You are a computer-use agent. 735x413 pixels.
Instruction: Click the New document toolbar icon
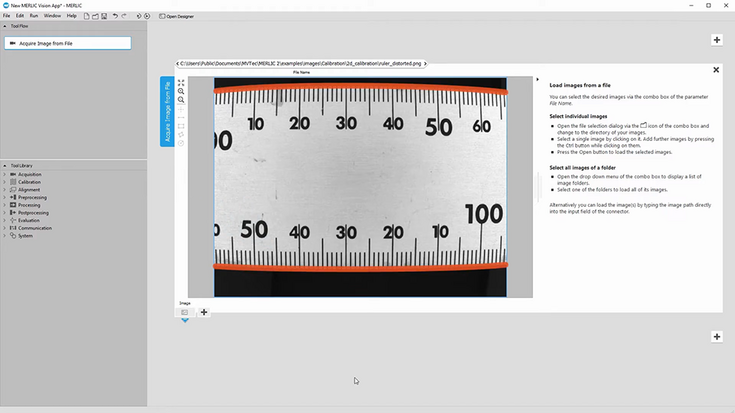[x=87, y=16]
